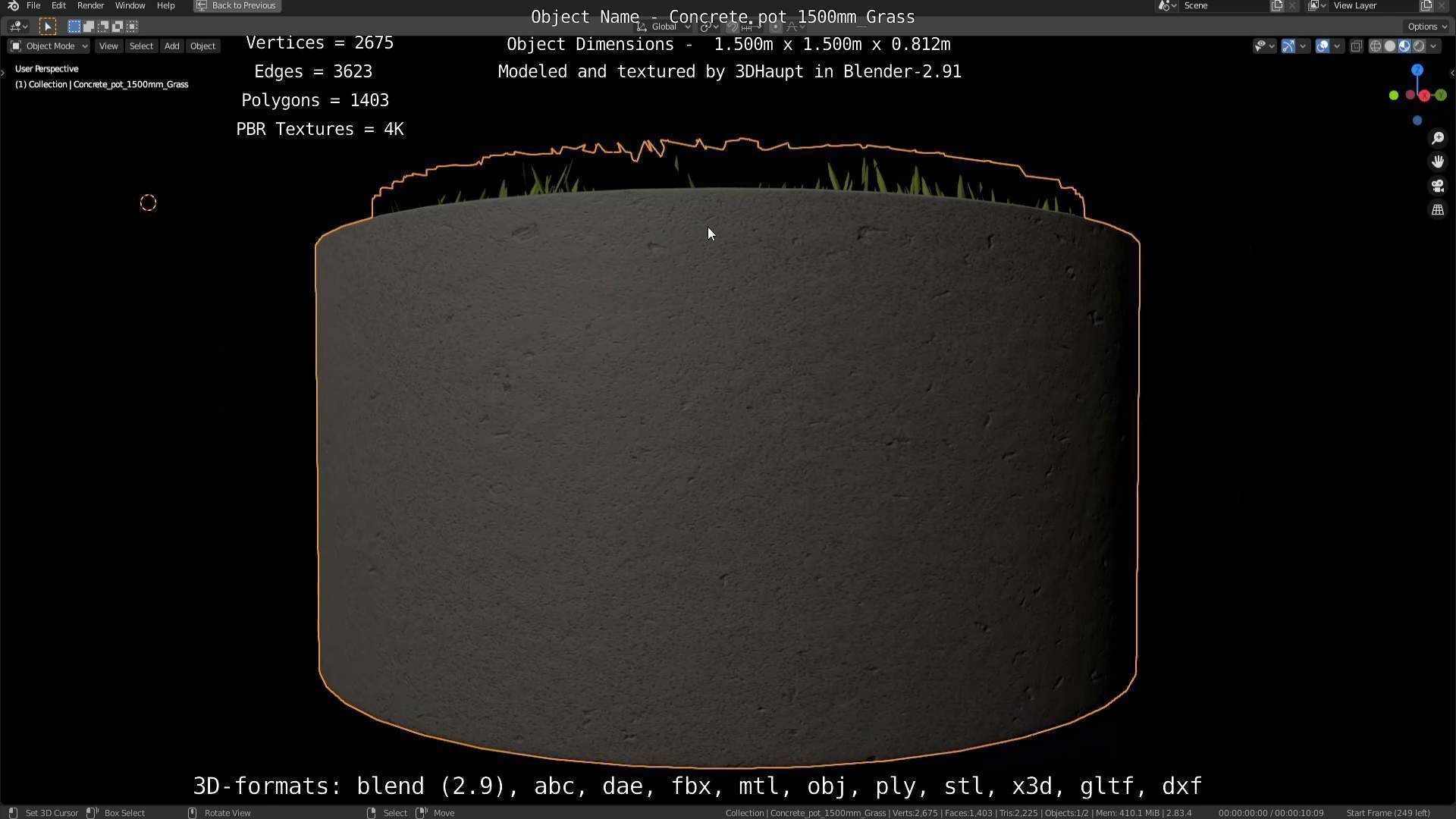The width and height of the screenshot is (1456, 819).
Task: Open the Add menu in viewport header
Action: pyautogui.click(x=171, y=46)
